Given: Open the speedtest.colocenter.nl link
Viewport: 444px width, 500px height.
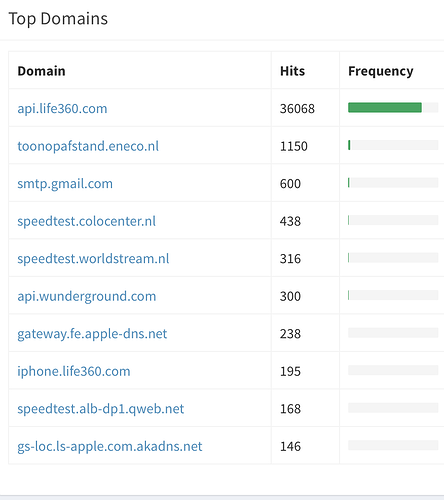Looking at the screenshot, I should [86, 221].
